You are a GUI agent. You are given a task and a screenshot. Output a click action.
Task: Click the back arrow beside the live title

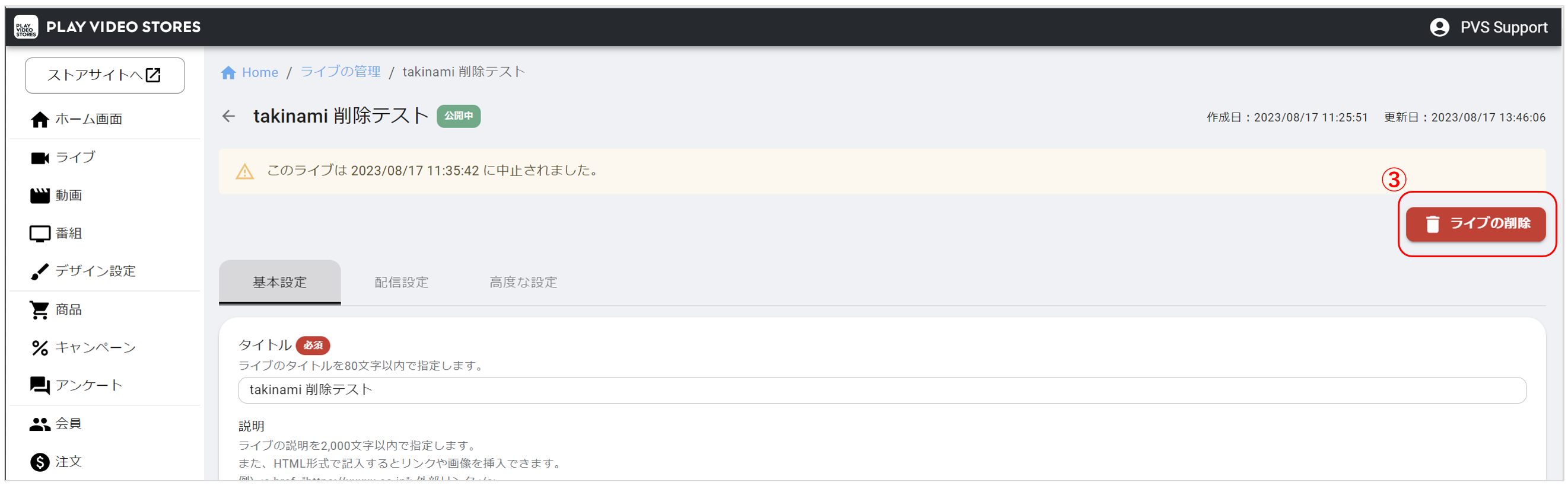click(228, 116)
